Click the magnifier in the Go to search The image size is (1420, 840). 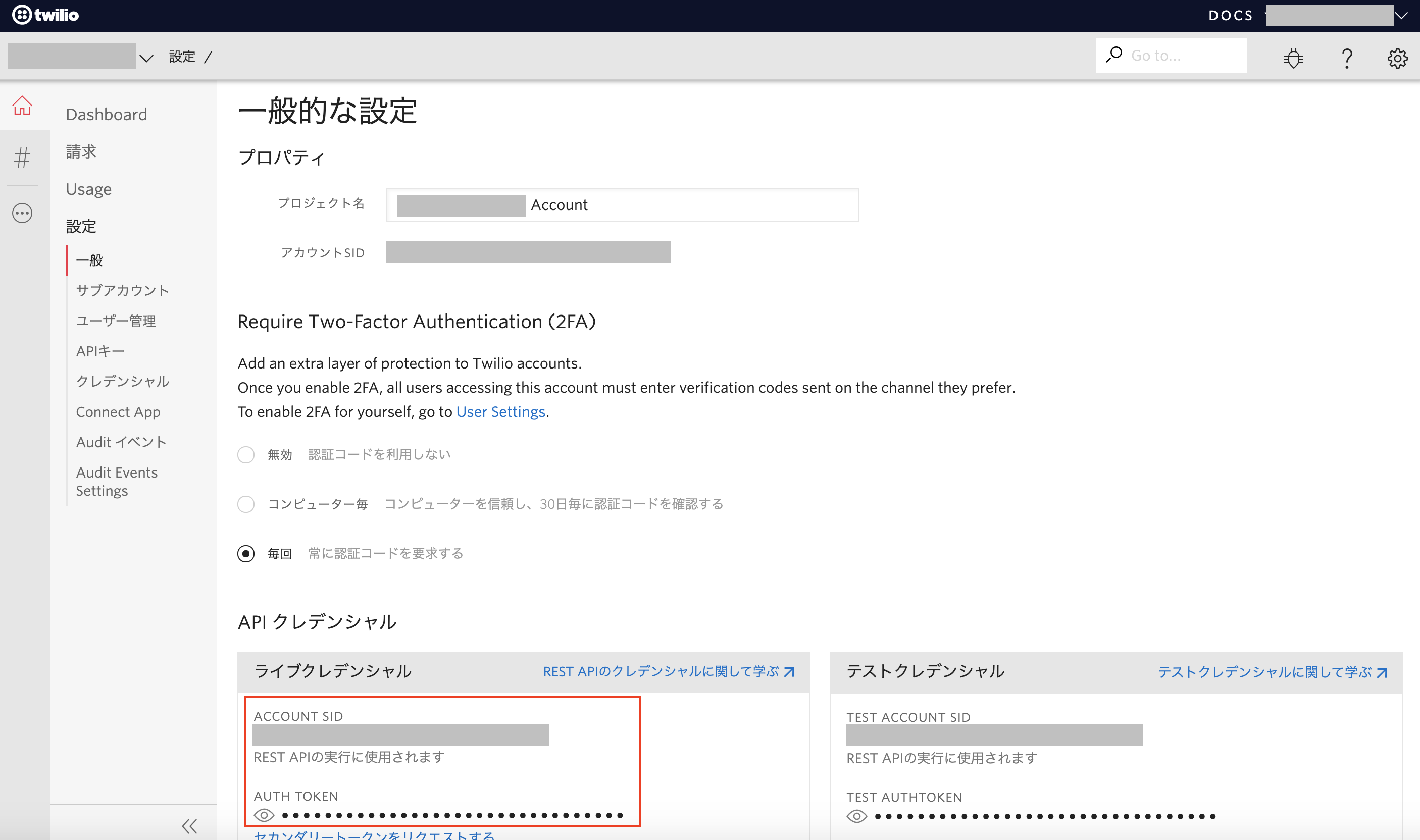[1113, 55]
